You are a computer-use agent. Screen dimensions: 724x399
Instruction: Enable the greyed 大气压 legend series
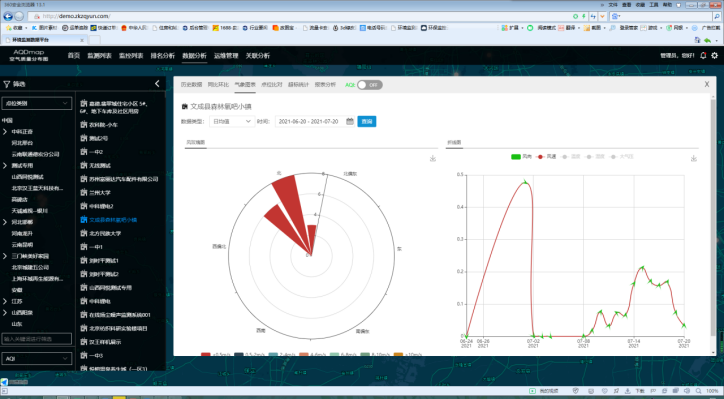[622, 157]
